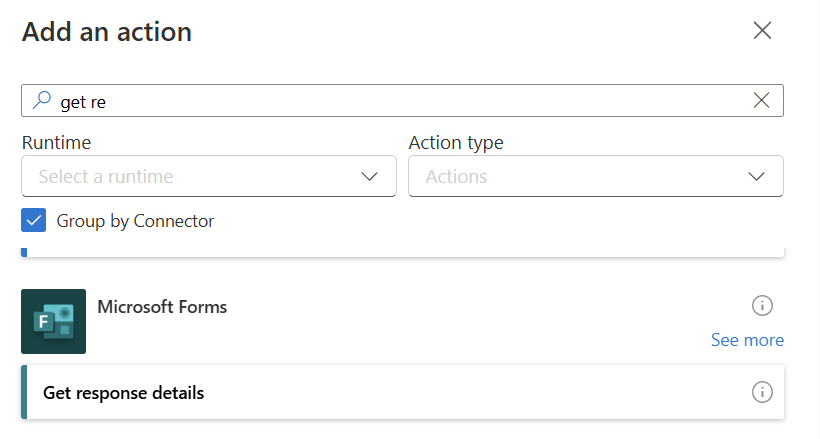The width and height of the screenshot is (820, 439).
Task: Close the Add an action panel
Action: point(762,30)
